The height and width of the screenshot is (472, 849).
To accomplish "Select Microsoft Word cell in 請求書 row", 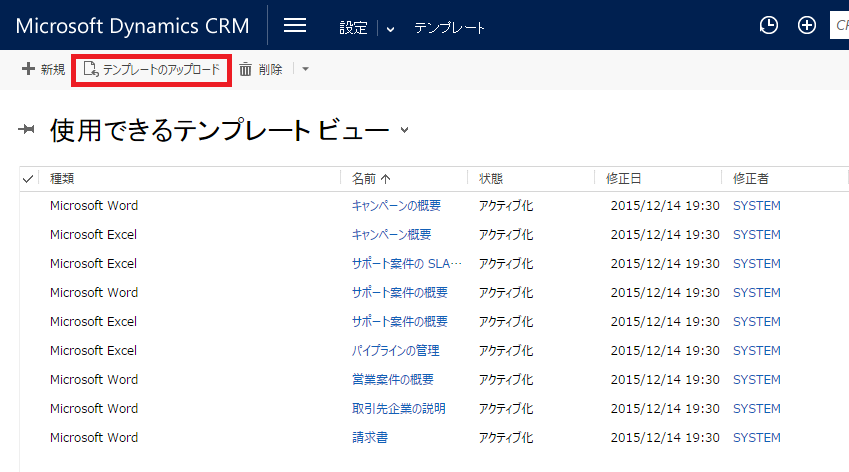I will 94,437.
